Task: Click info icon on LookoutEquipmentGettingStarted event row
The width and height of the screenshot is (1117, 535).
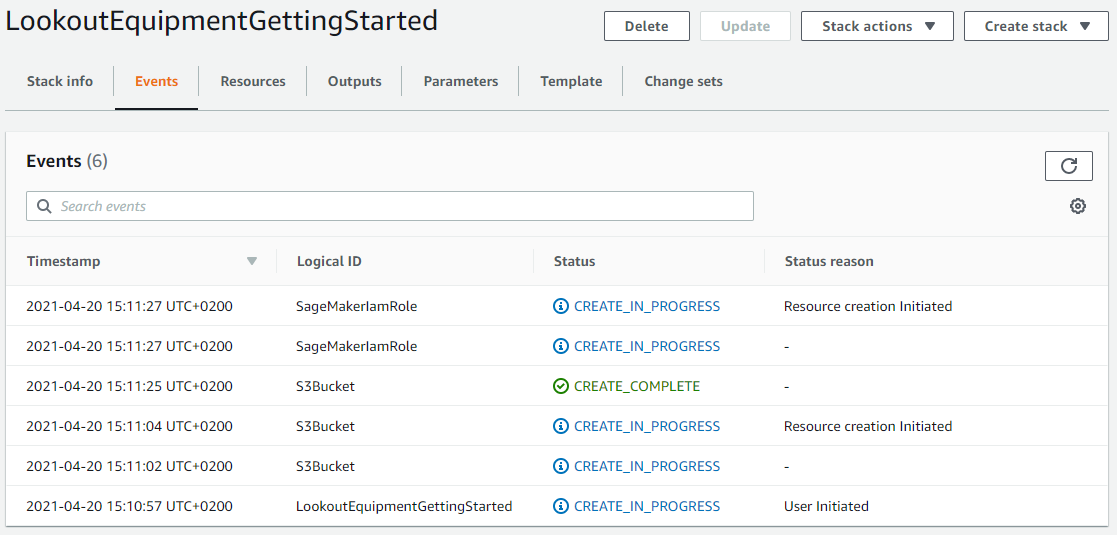Action: (x=561, y=507)
